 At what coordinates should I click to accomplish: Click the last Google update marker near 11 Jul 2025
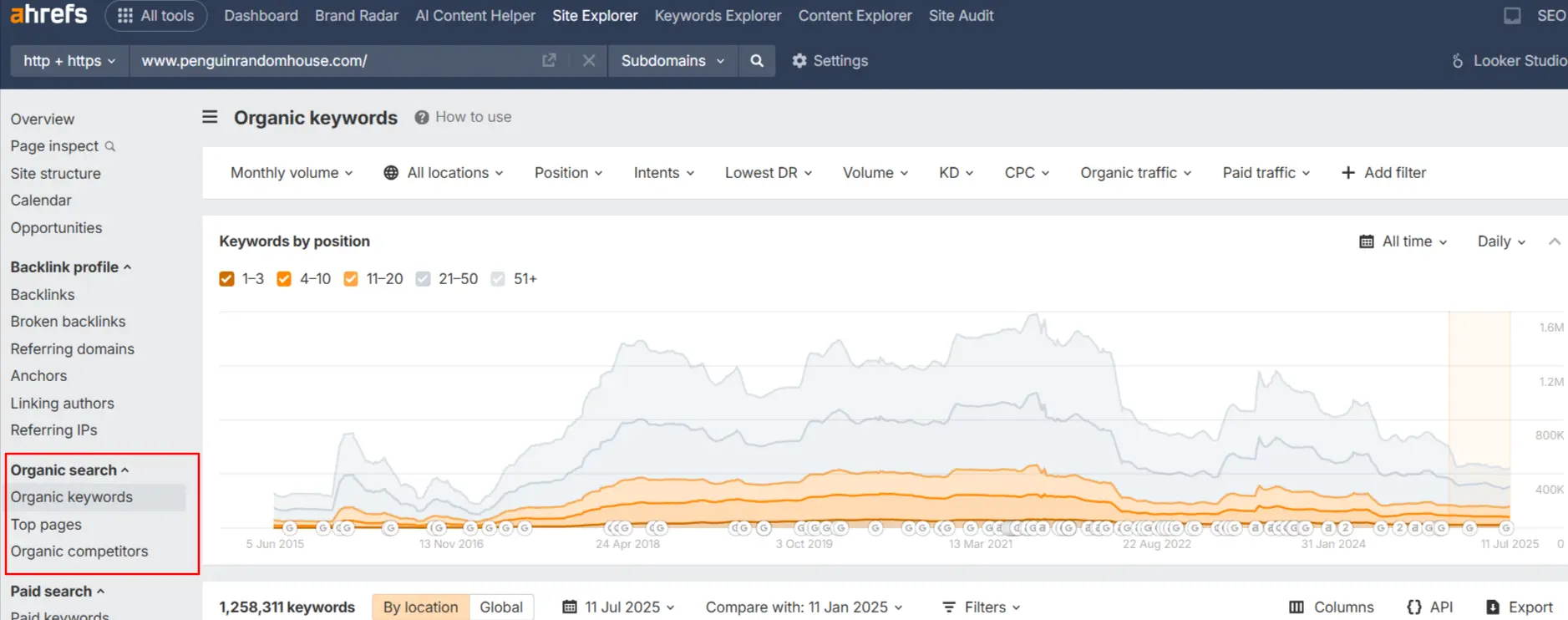pyautogui.click(x=1506, y=528)
